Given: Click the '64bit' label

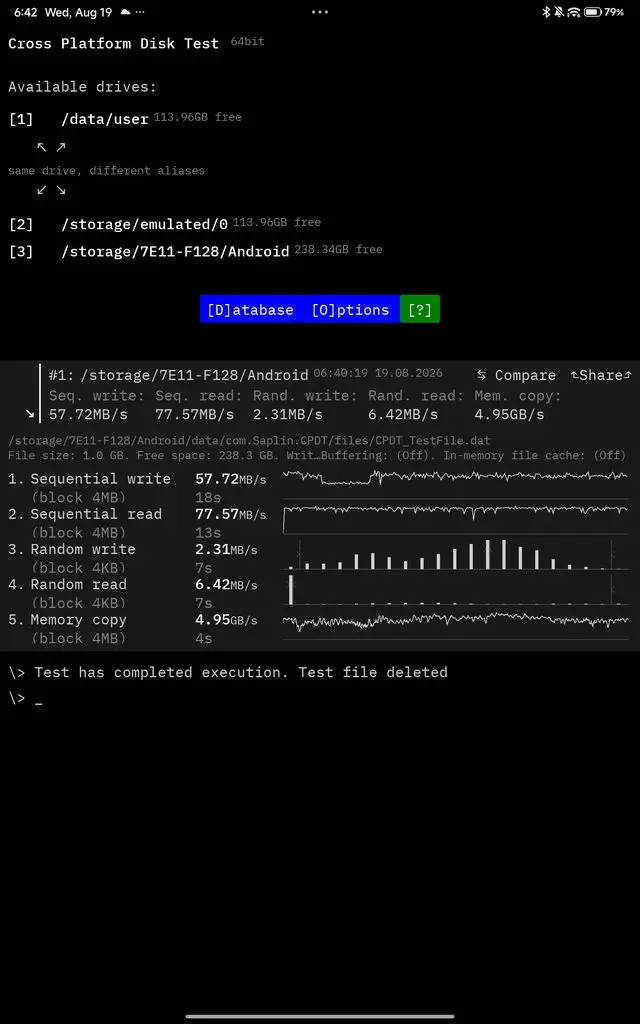Looking at the screenshot, I should click(x=248, y=42).
